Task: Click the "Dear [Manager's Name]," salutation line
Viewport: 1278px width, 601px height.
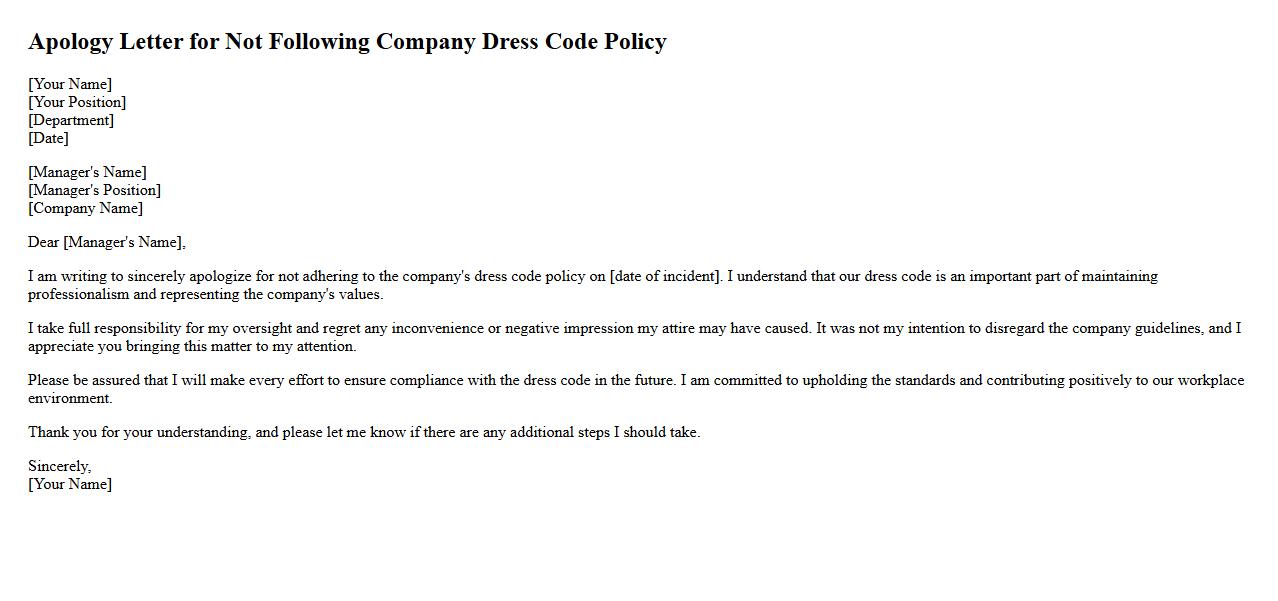Action: coord(107,242)
